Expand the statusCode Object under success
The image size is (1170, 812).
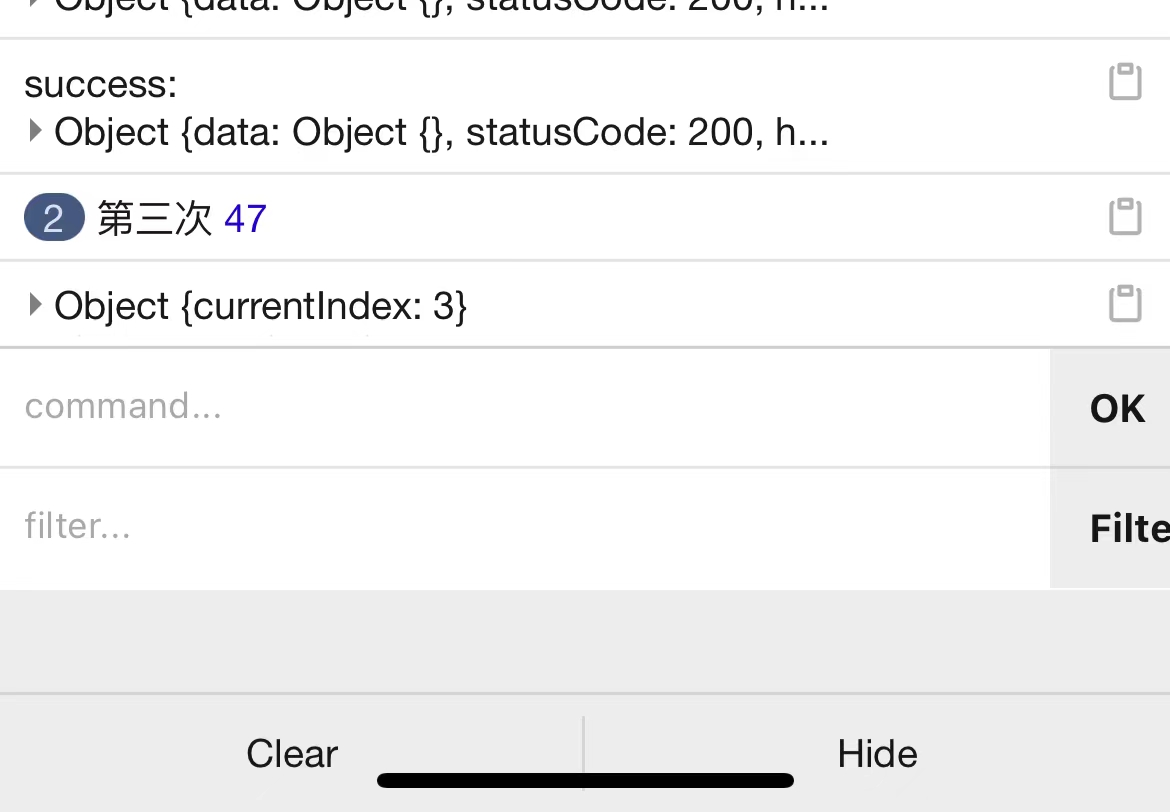[34, 131]
